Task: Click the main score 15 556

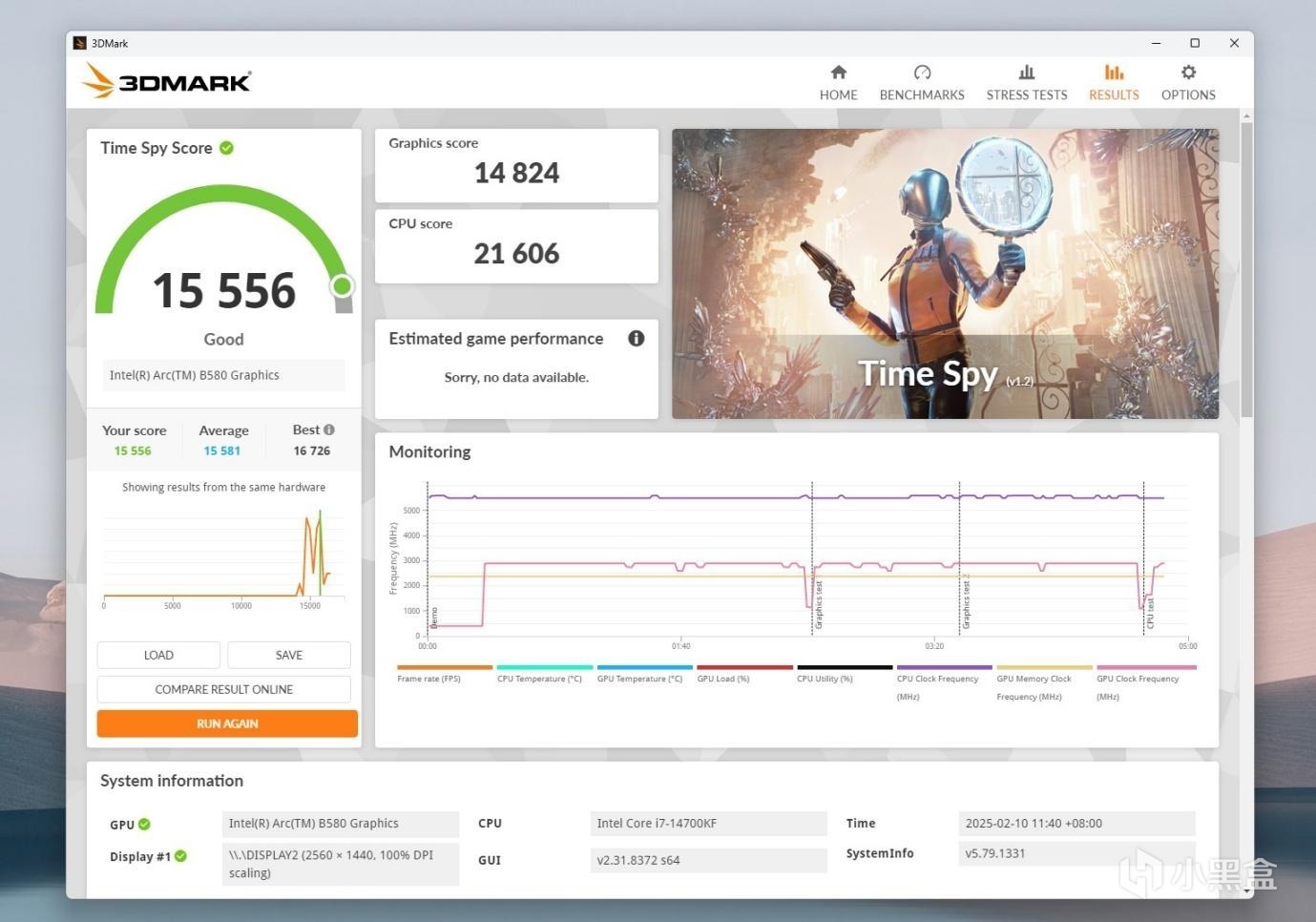Action: [x=224, y=290]
